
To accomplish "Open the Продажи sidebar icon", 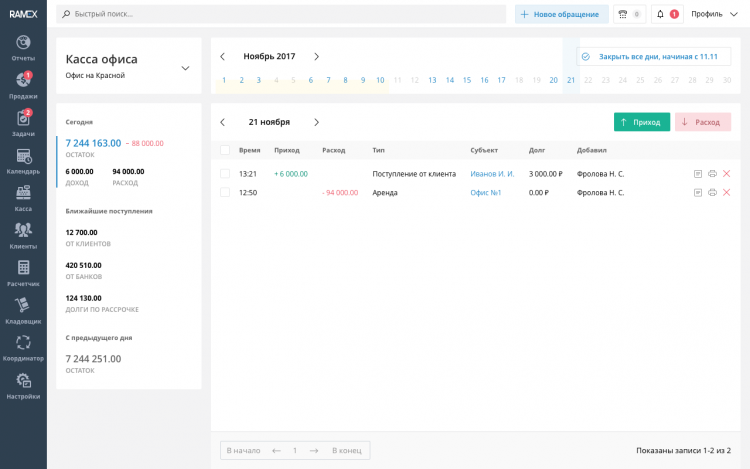I will coord(23,85).
